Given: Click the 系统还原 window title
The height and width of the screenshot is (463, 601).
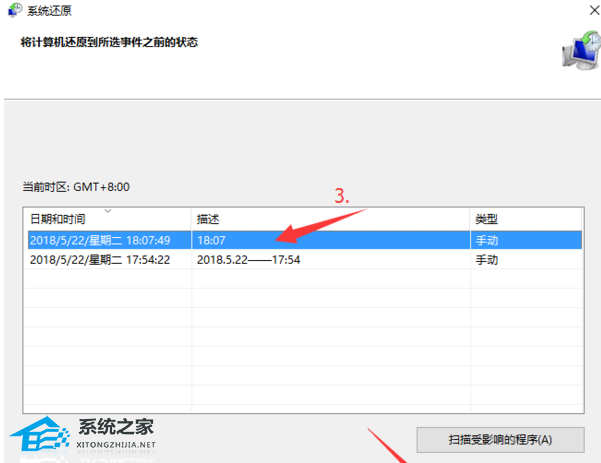Looking at the screenshot, I should 49,10.
